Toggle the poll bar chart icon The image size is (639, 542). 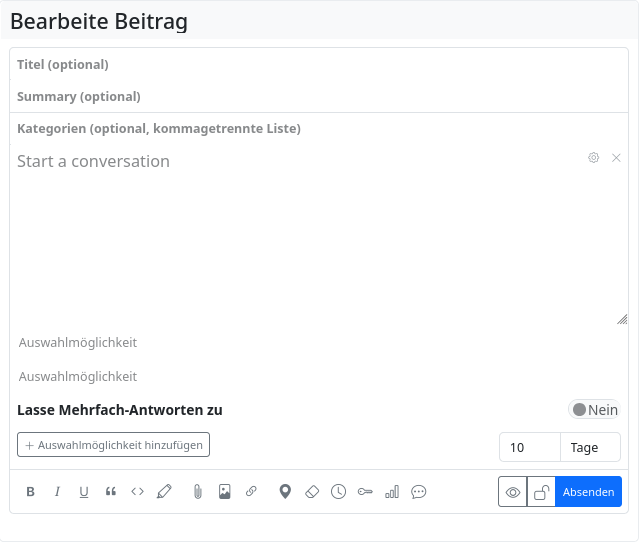[x=392, y=492]
